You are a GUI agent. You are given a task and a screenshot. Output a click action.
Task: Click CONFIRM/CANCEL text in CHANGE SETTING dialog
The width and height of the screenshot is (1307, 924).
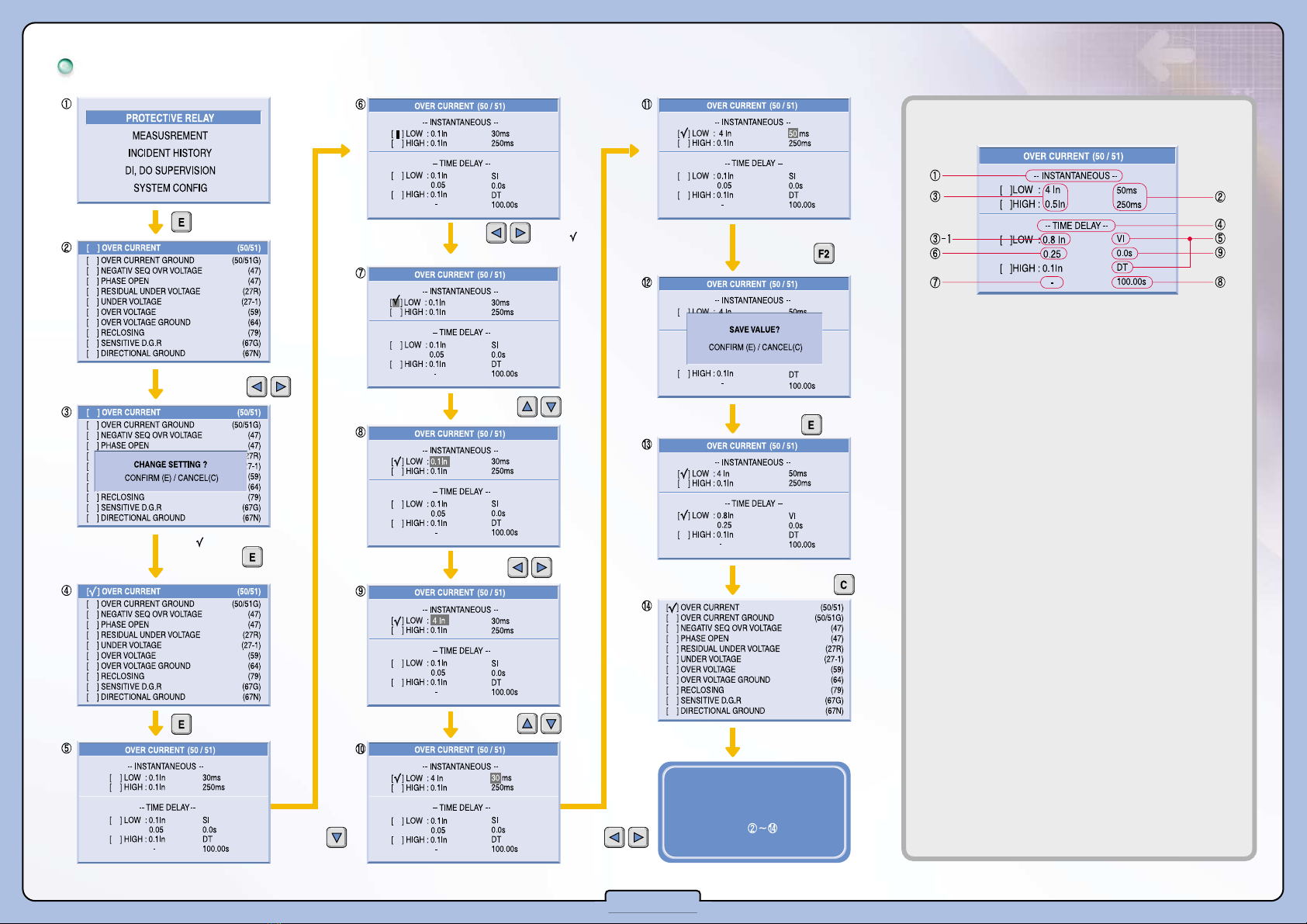171,478
